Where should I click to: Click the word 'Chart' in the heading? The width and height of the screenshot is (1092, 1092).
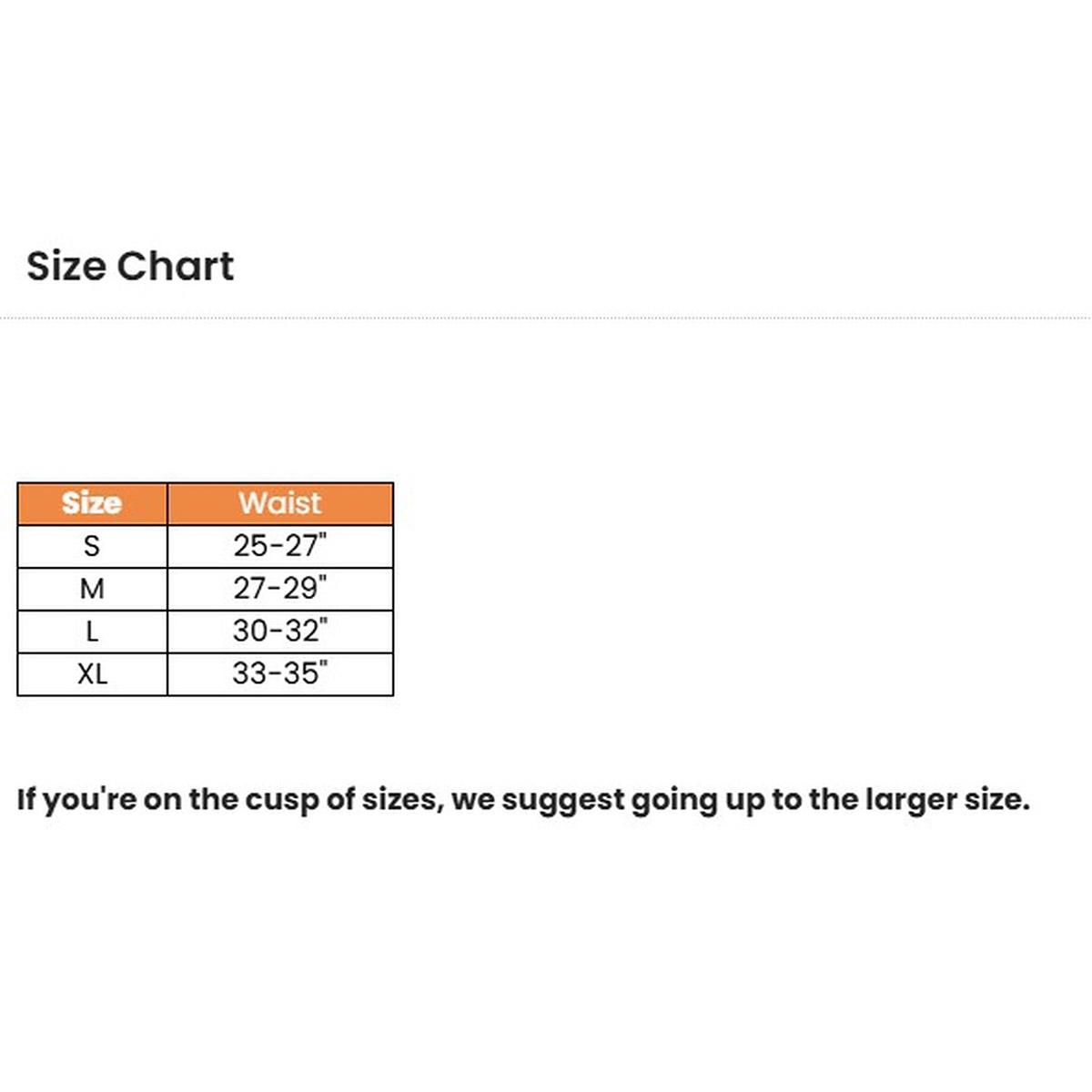(x=176, y=267)
